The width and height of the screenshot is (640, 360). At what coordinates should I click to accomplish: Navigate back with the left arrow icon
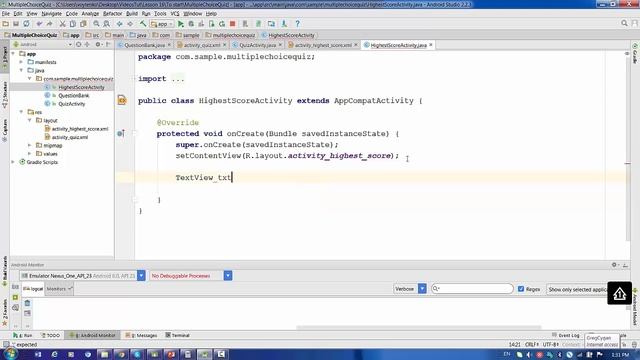pos(120,24)
